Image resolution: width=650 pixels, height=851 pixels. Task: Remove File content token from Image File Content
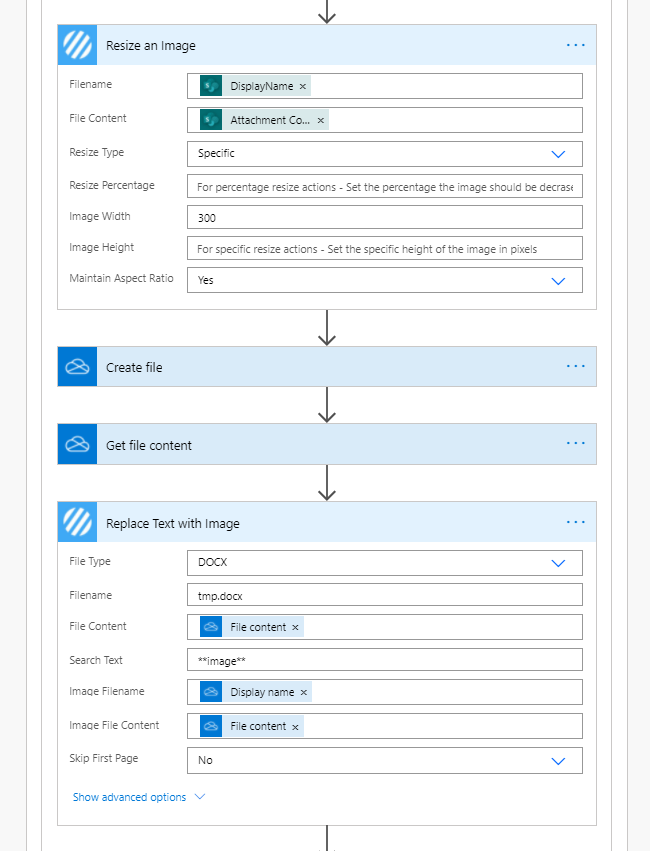point(296,727)
